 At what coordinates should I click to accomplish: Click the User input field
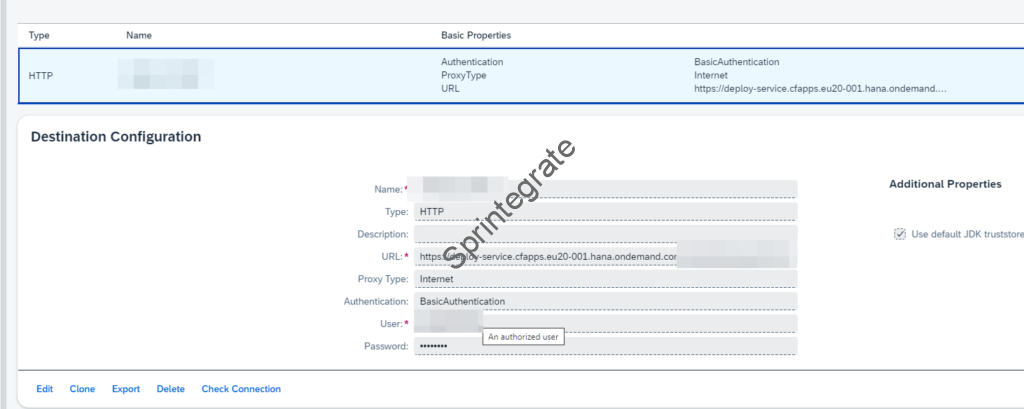pos(640,323)
